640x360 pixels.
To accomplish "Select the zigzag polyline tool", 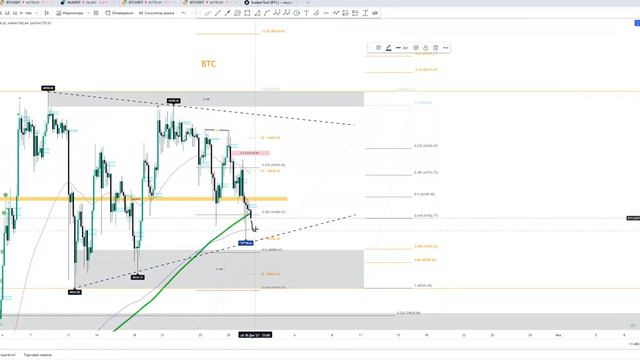I will tap(336, 13).
